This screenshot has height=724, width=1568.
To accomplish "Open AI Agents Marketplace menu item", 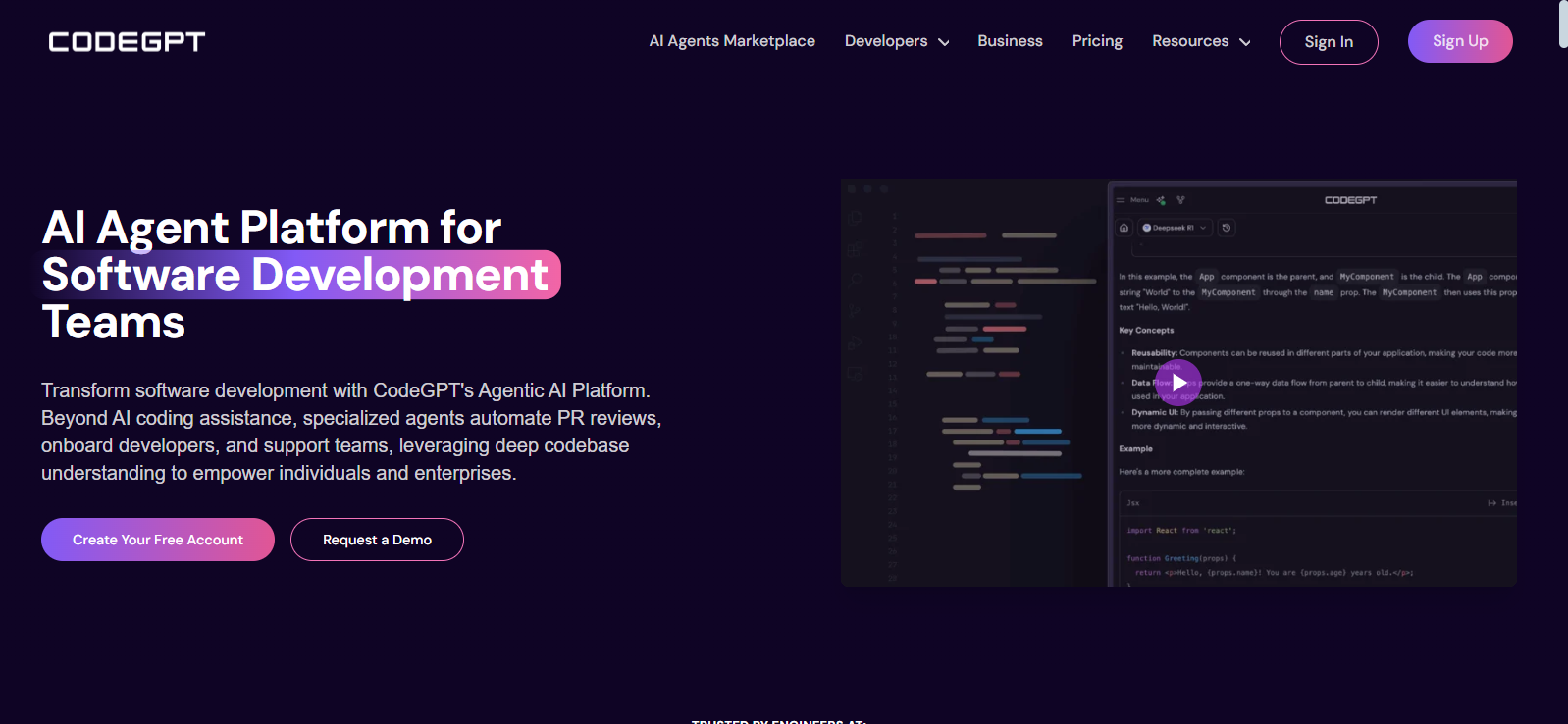I will [732, 41].
